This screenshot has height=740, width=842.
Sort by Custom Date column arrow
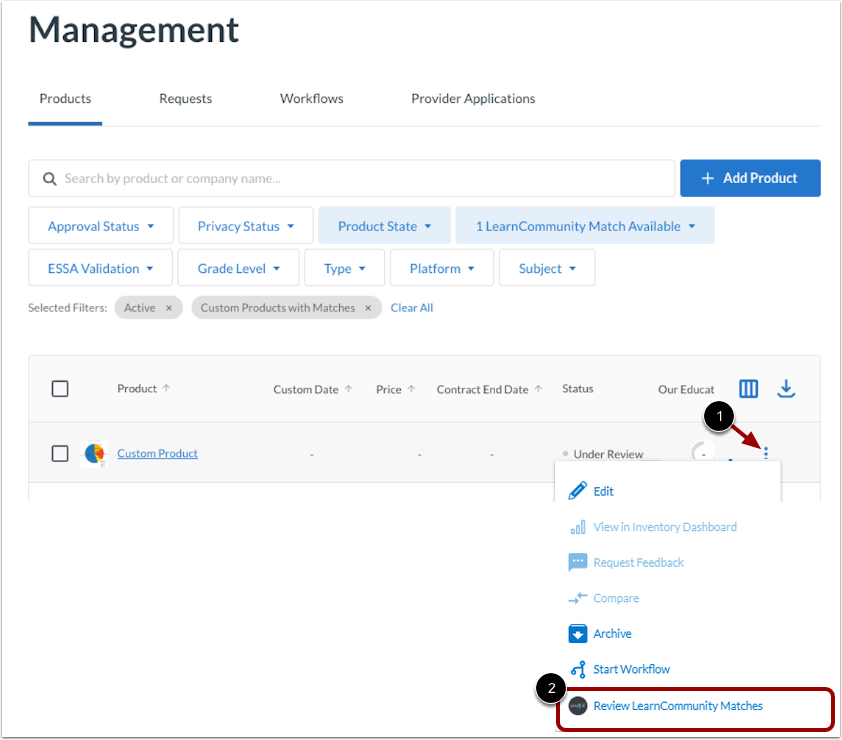tap(349, 389)
